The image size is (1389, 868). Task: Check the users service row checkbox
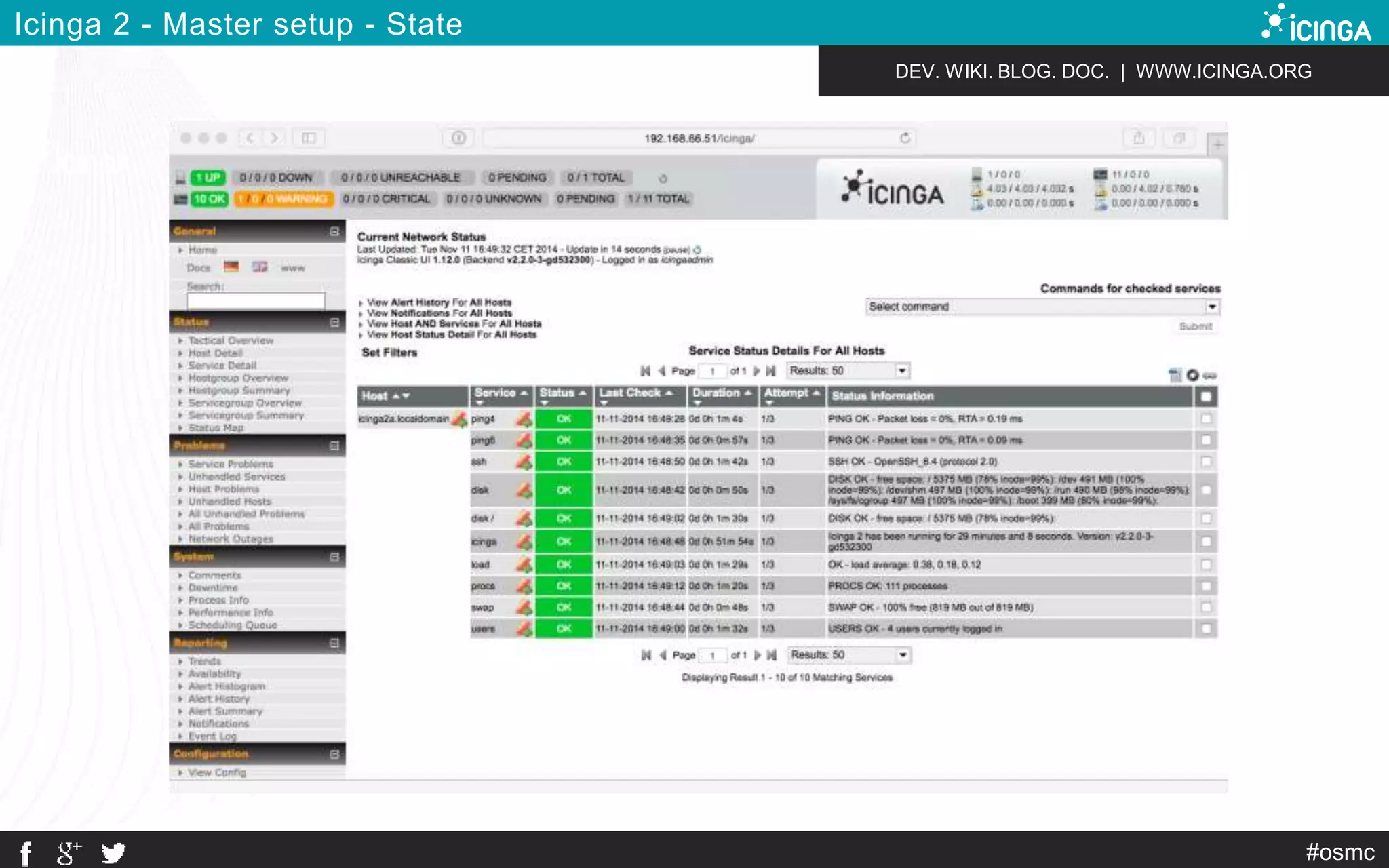coord(1206,629)
